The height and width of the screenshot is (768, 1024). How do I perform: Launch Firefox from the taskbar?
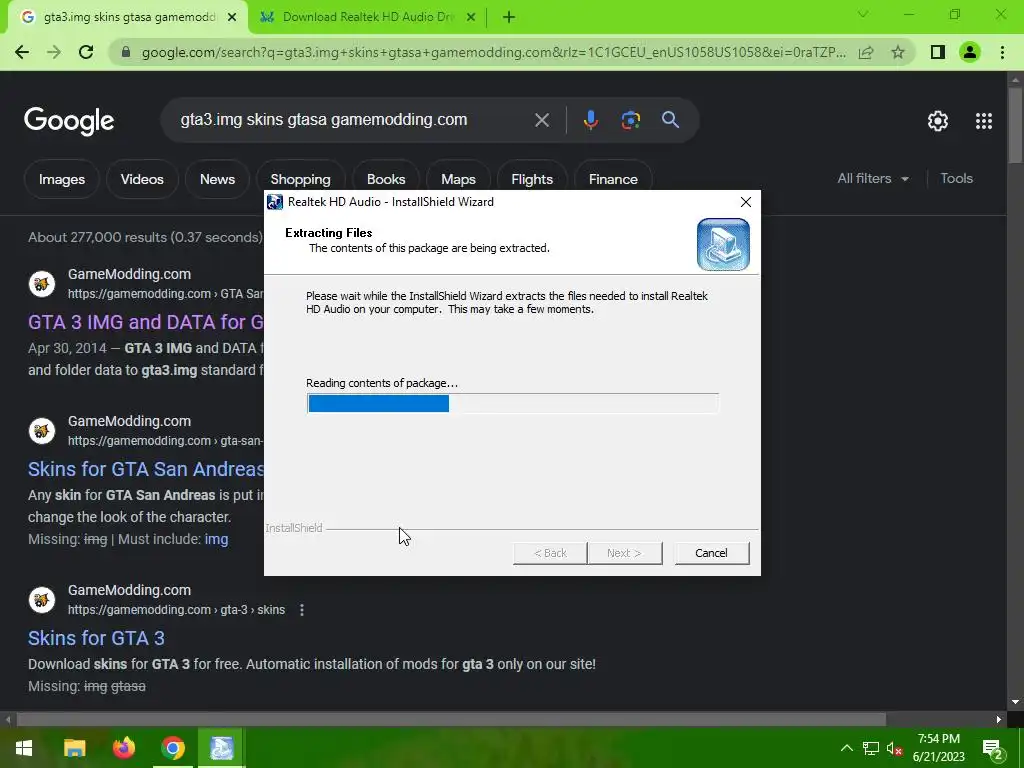tap(123, 748)
